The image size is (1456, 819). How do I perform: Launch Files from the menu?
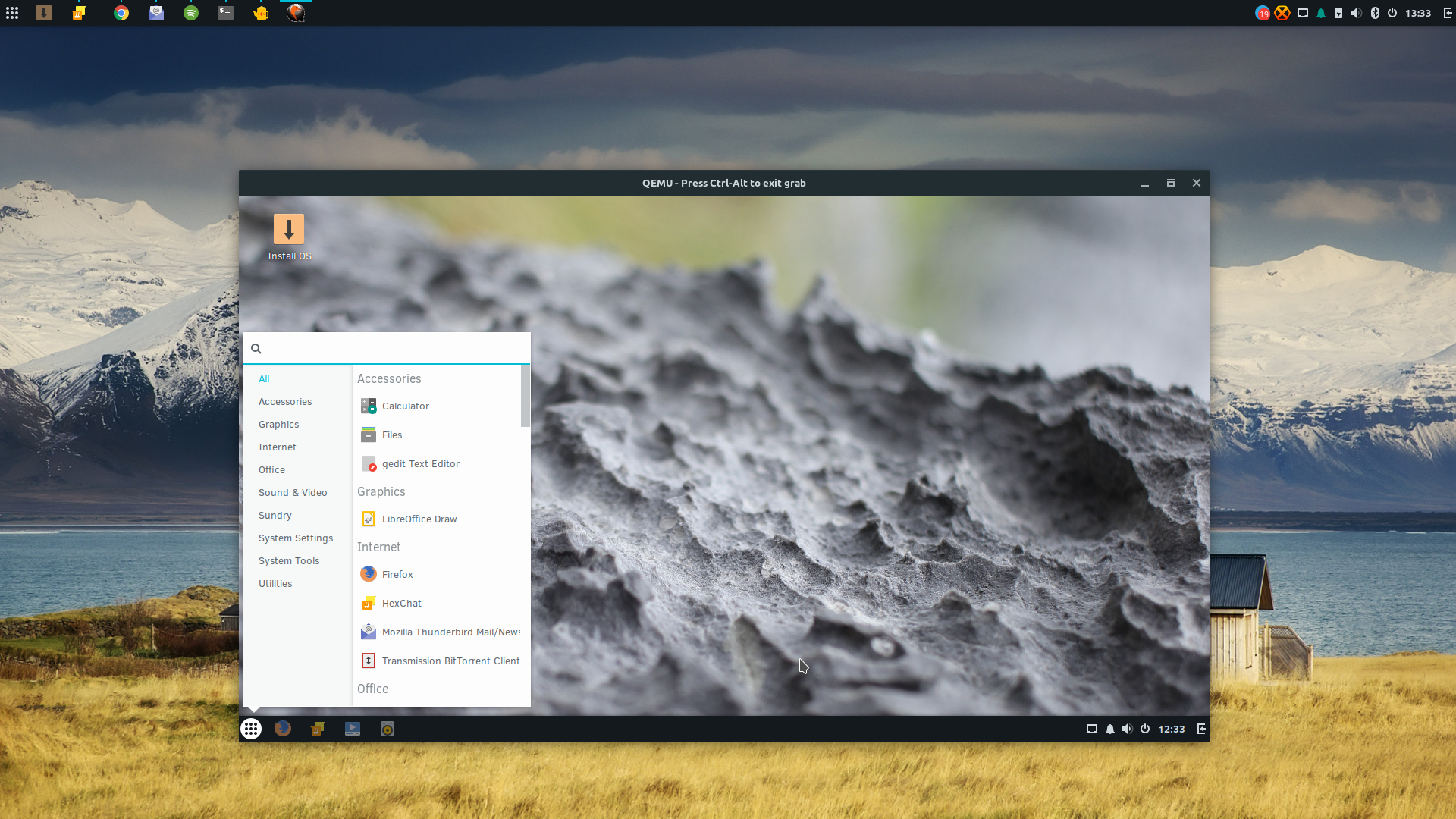coord(437,435)
